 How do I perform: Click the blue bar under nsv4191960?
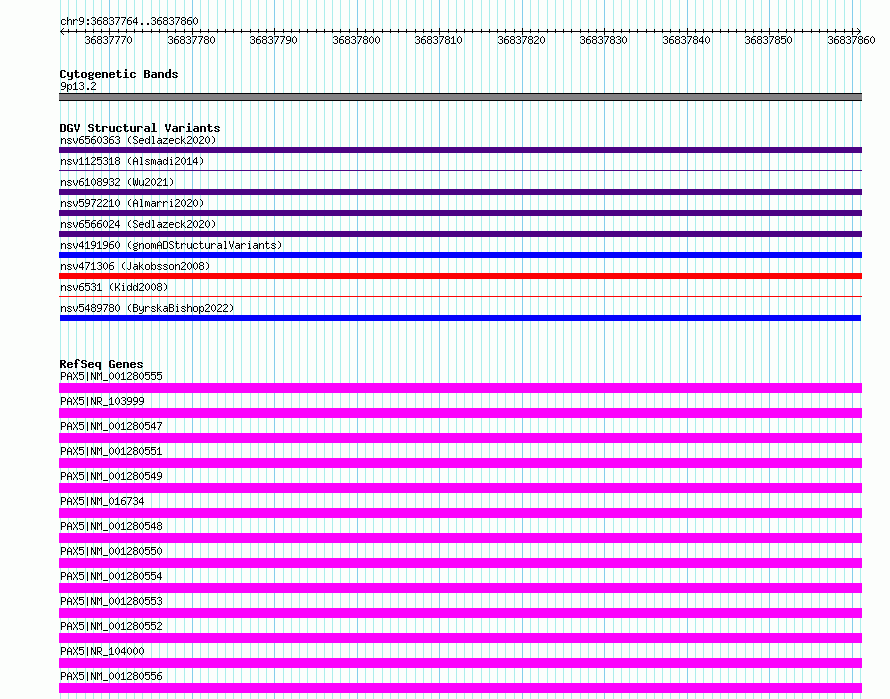pos(460,255)
